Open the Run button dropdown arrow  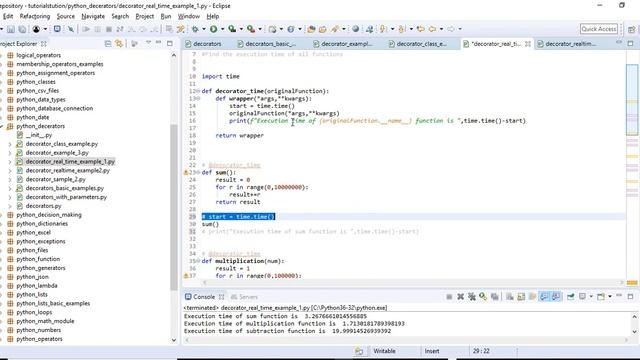pyautogui.click(x=222, y=29)
